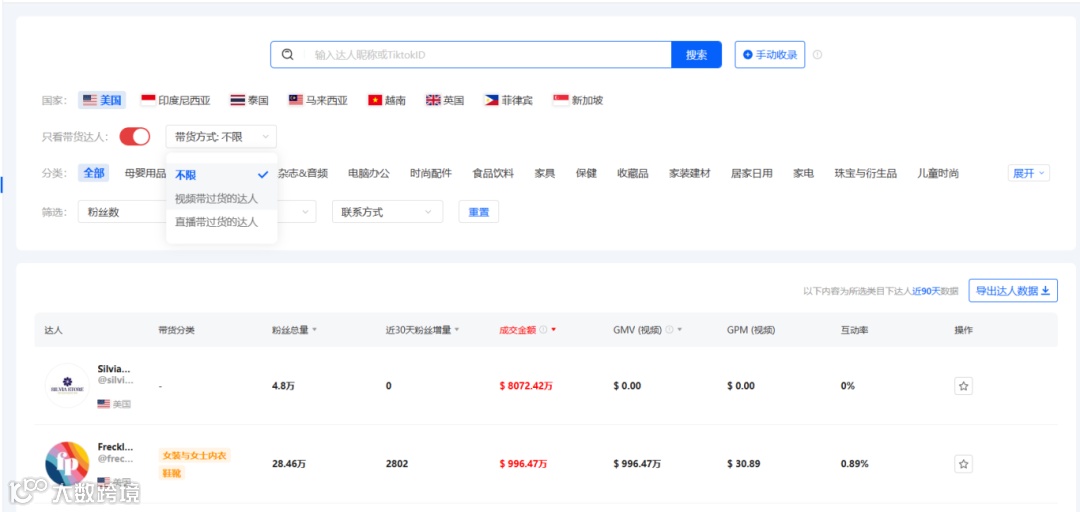Select 越南 country filter
This screenshot has width=1080, height=512.
point(387,100)
